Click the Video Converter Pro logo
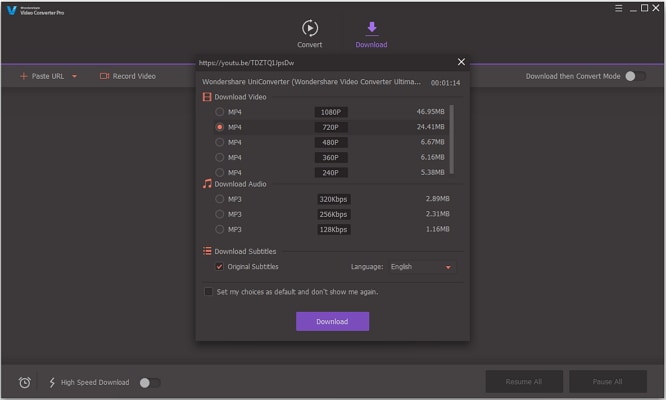The width and height of the screenshot is (666, 400). coord(36,11)
